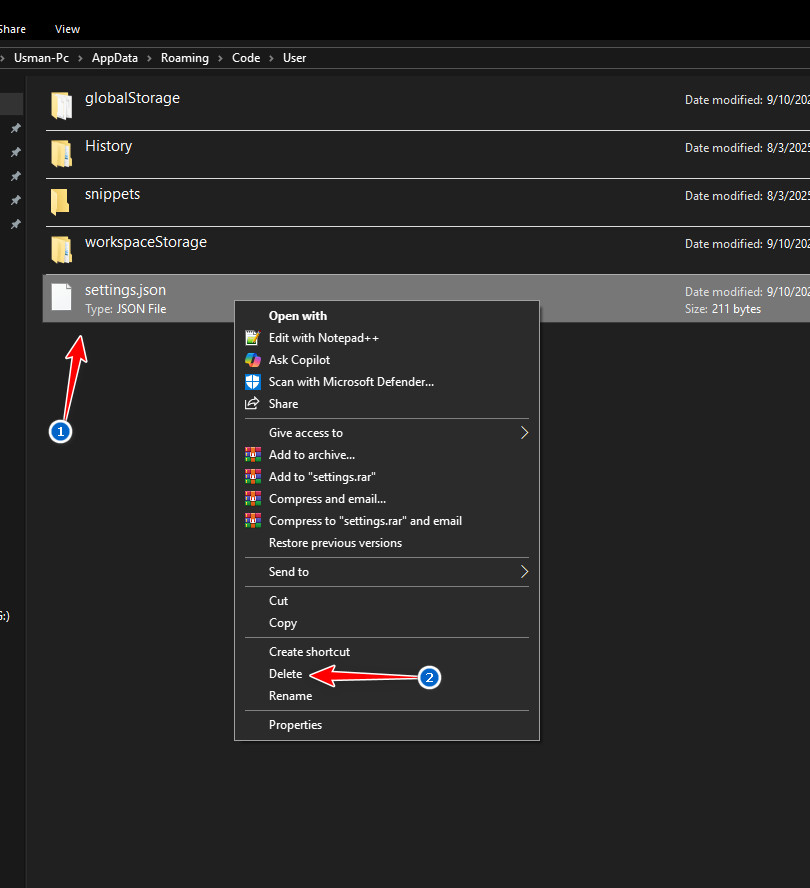Viewport: 810px width, 888px height.
Task: Expand the Send to arrow
Action: pos(525,572)
